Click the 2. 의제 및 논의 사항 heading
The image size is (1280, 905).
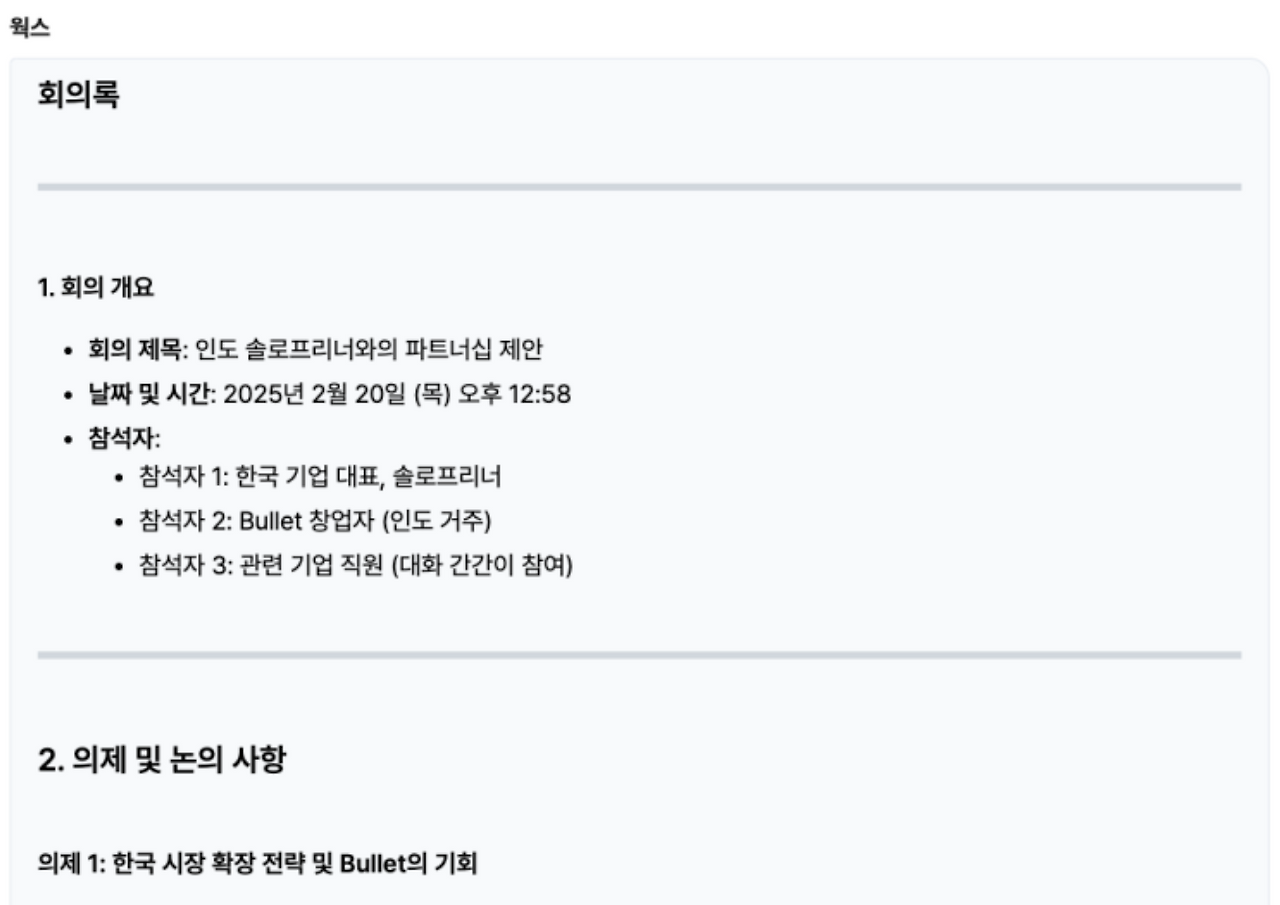click(x=163, y=761)
